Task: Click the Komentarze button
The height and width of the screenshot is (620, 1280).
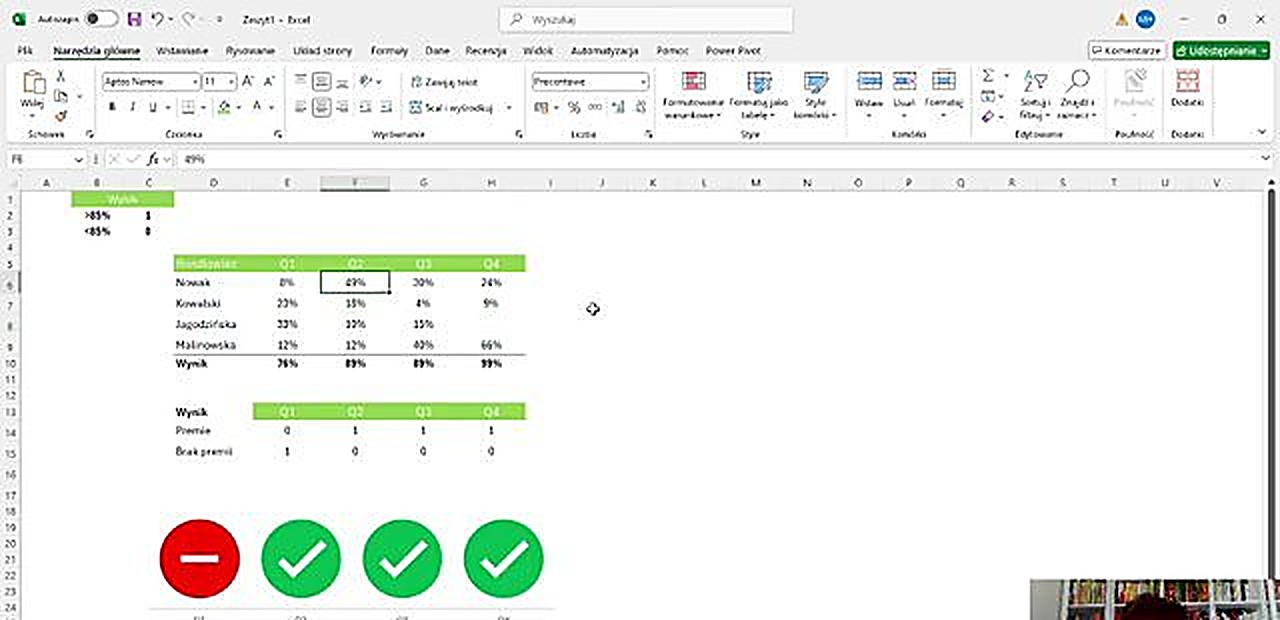Action: tap(1127, 50)
